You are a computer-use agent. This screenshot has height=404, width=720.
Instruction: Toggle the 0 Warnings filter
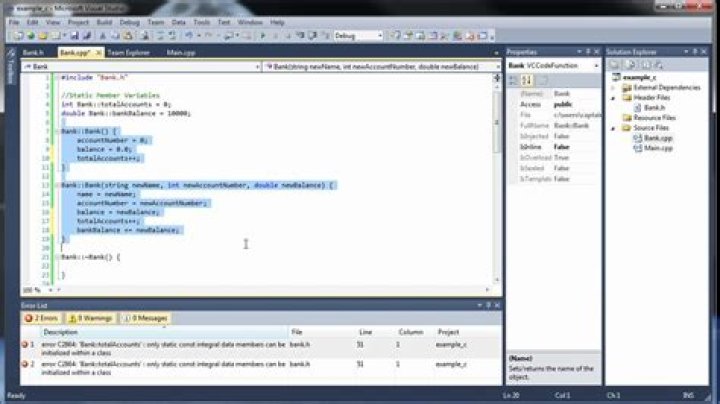pyautogui.click(x=95, y=318)
